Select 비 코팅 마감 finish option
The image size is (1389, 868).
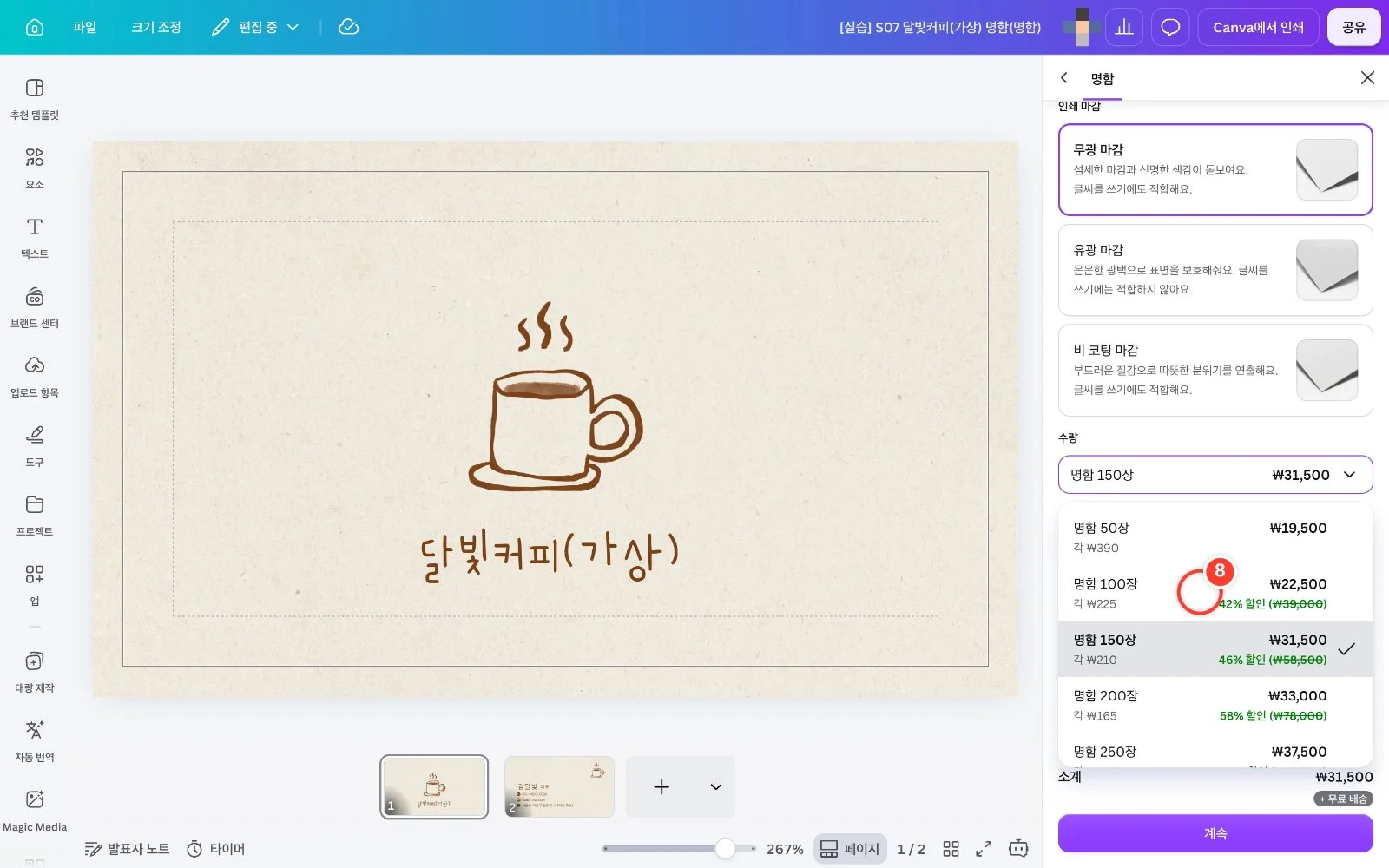(1215, 370)
